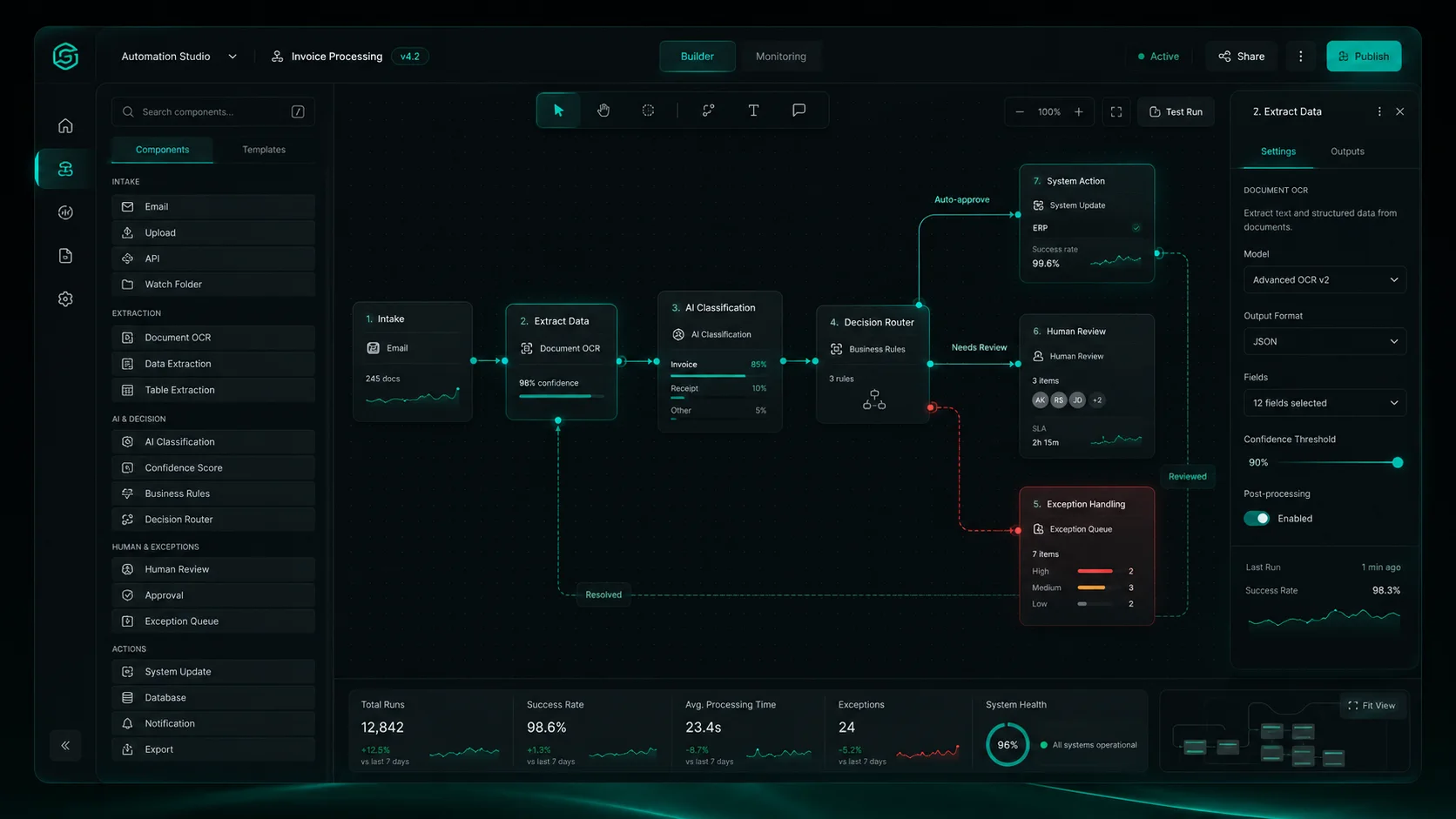Open the top bar more options menu
The width and height of the screenshot is (1456, 819).
[x=1301, y=57]
